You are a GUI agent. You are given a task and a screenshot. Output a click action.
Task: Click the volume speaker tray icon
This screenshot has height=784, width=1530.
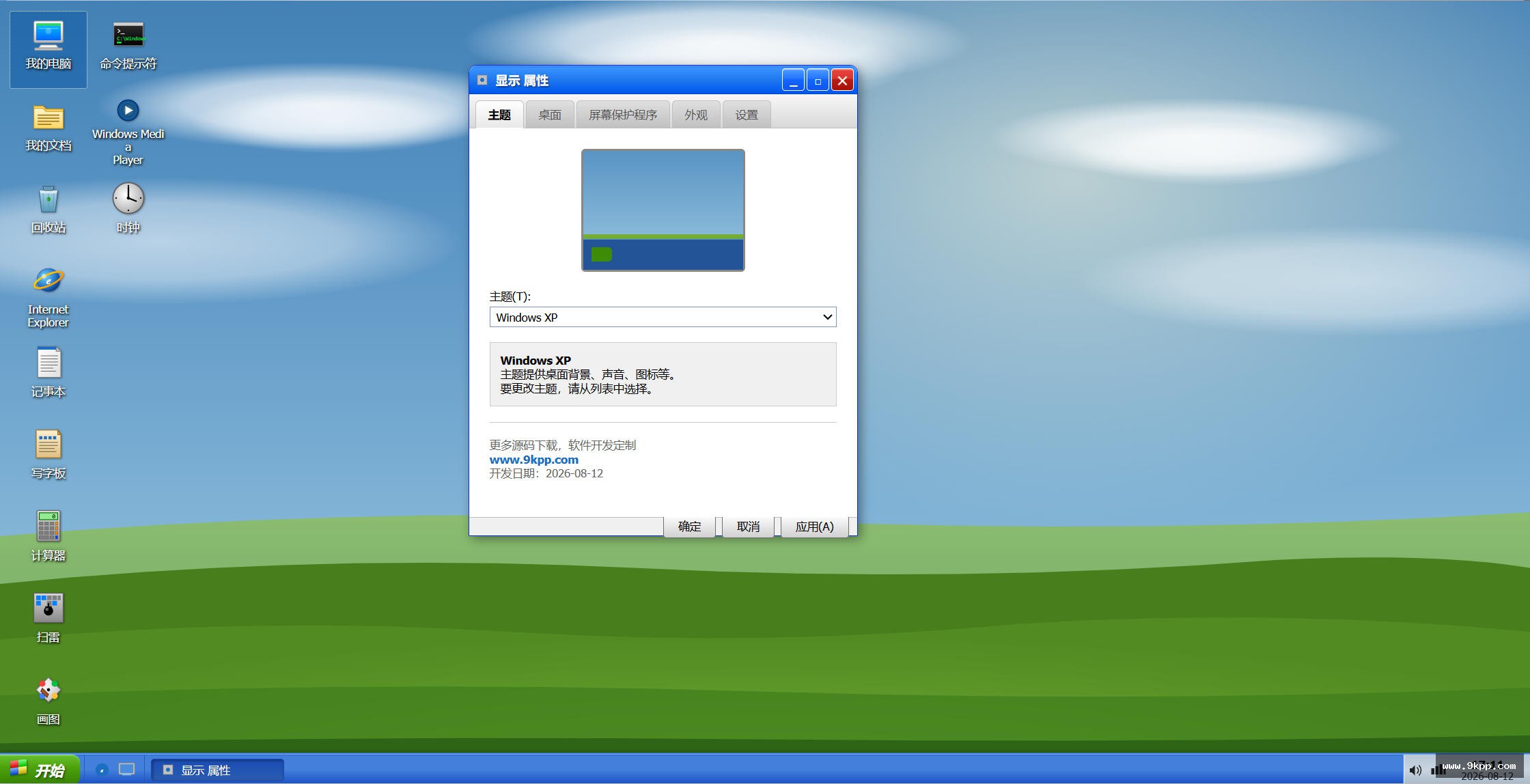click(1415, 770)
